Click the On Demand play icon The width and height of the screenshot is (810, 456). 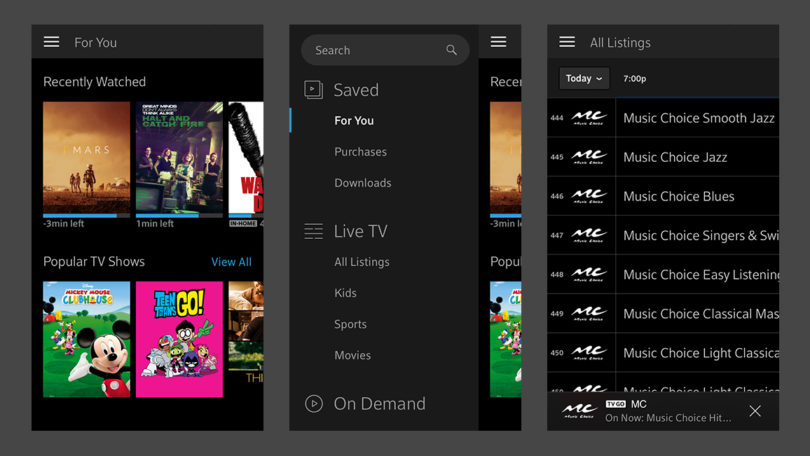[314, 403]
